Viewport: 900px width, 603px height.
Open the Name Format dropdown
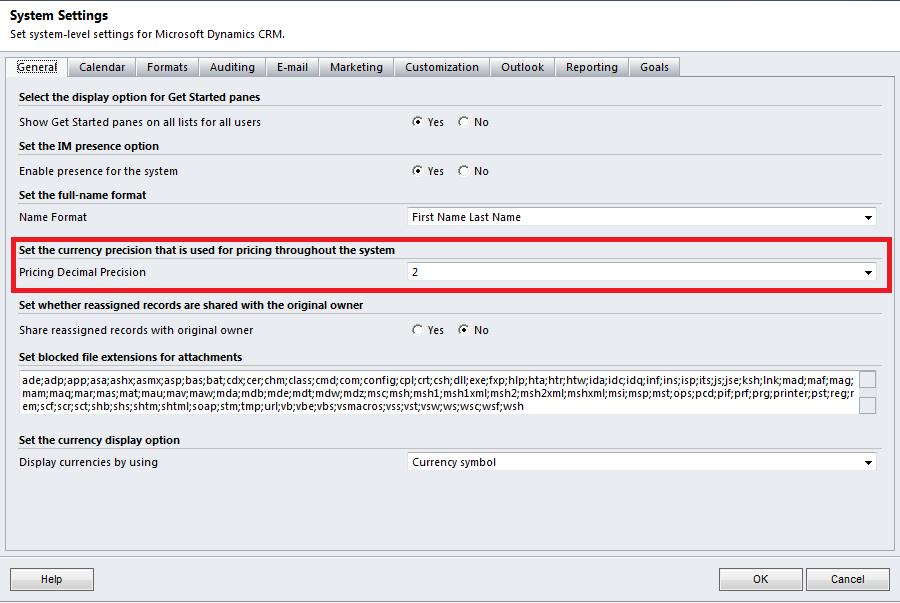click(869, 217)
